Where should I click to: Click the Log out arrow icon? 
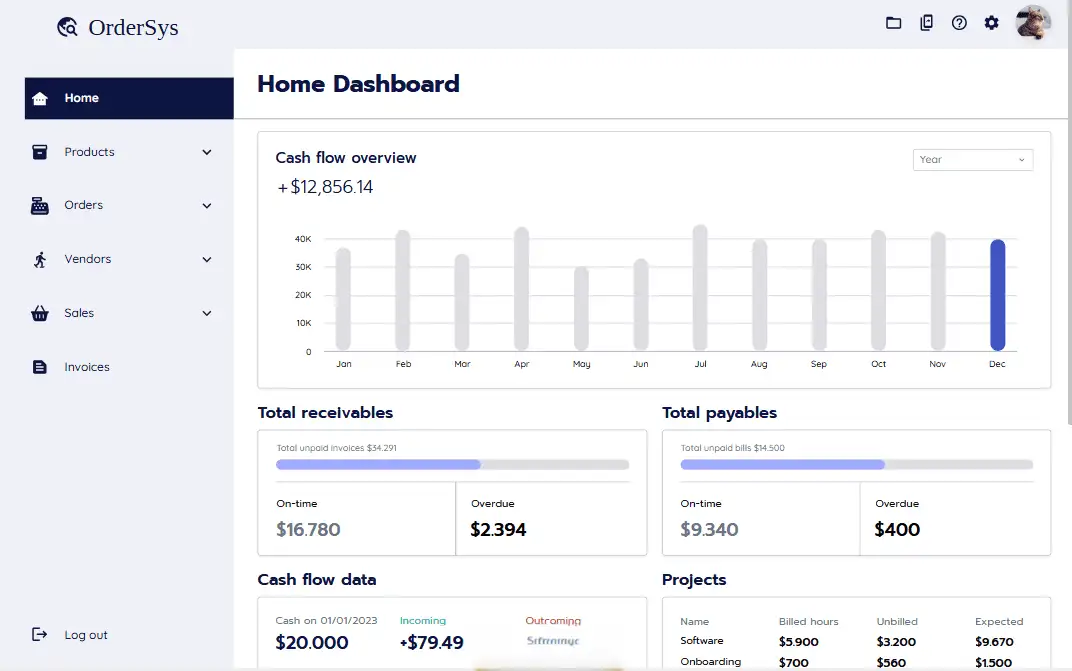click(x=40, y=635)
